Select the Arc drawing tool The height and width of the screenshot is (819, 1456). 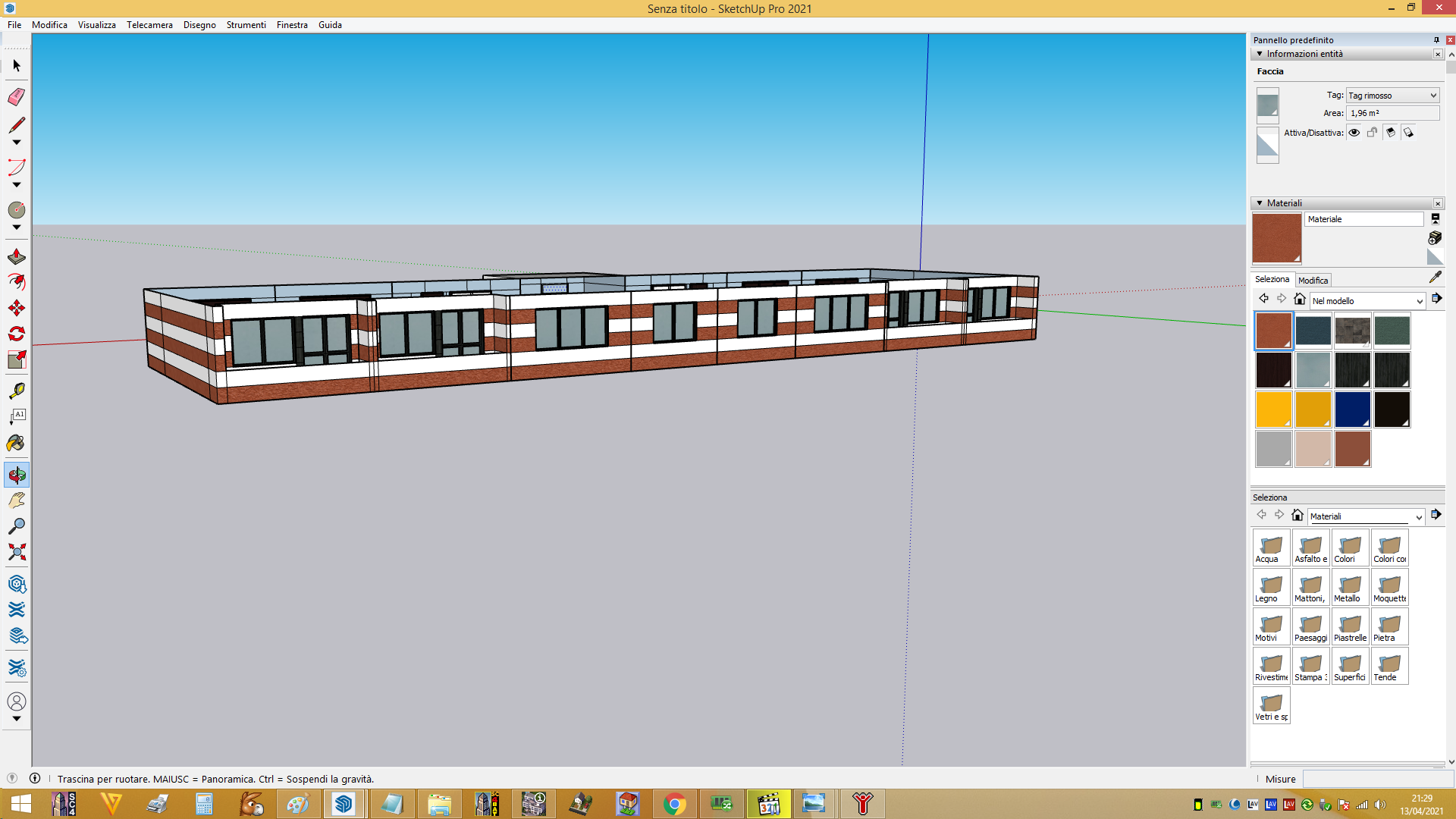tap(17, 167)
